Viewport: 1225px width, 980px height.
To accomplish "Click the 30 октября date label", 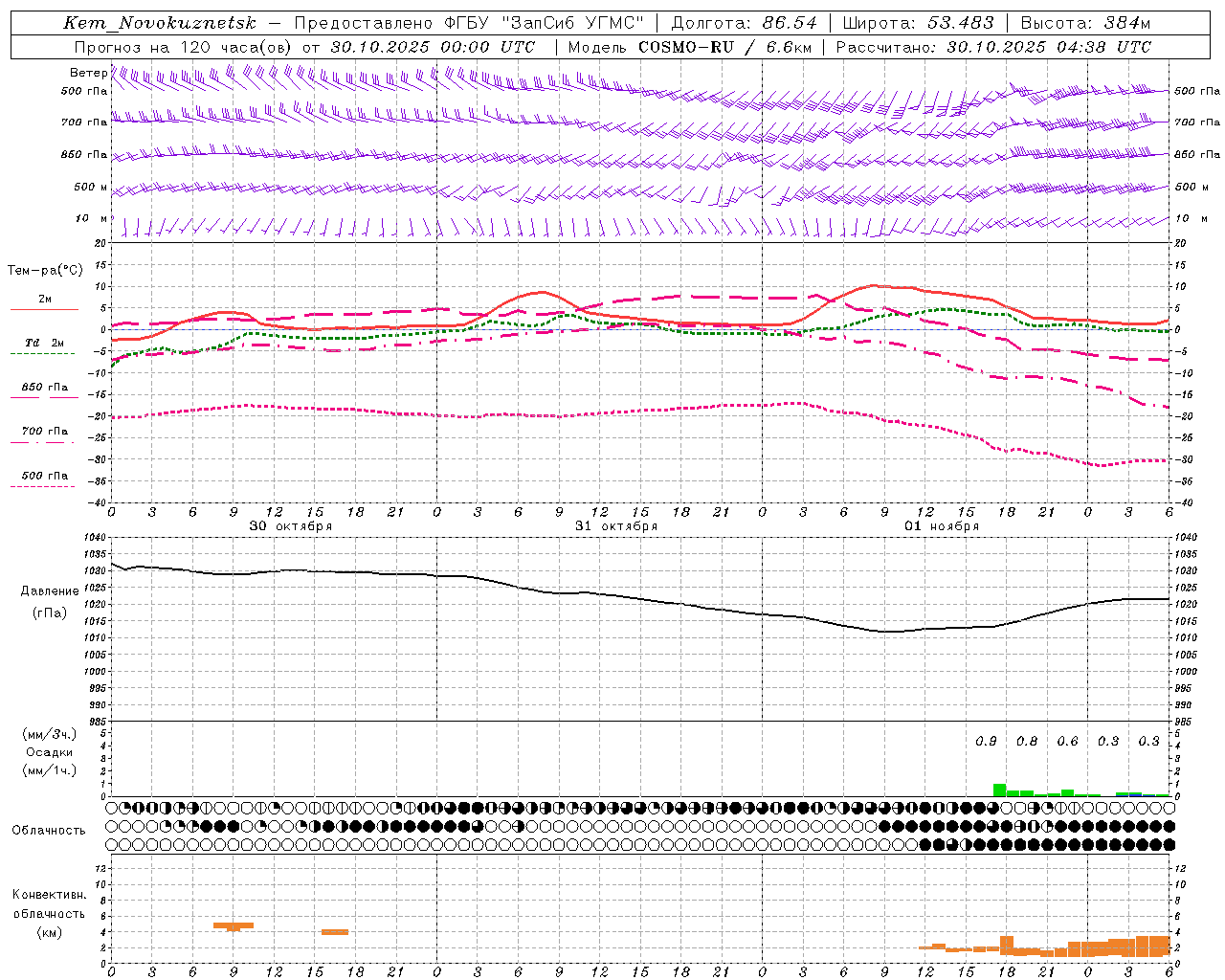I will point(291,526).
